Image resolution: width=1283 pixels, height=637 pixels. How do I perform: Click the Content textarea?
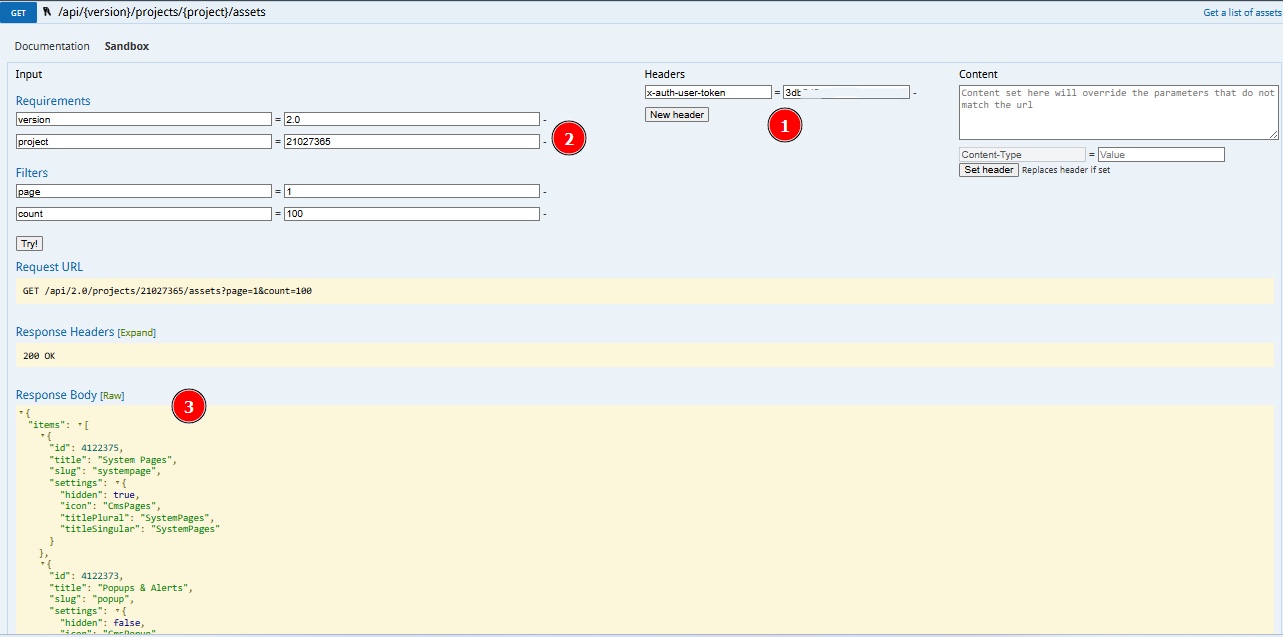1119,112
